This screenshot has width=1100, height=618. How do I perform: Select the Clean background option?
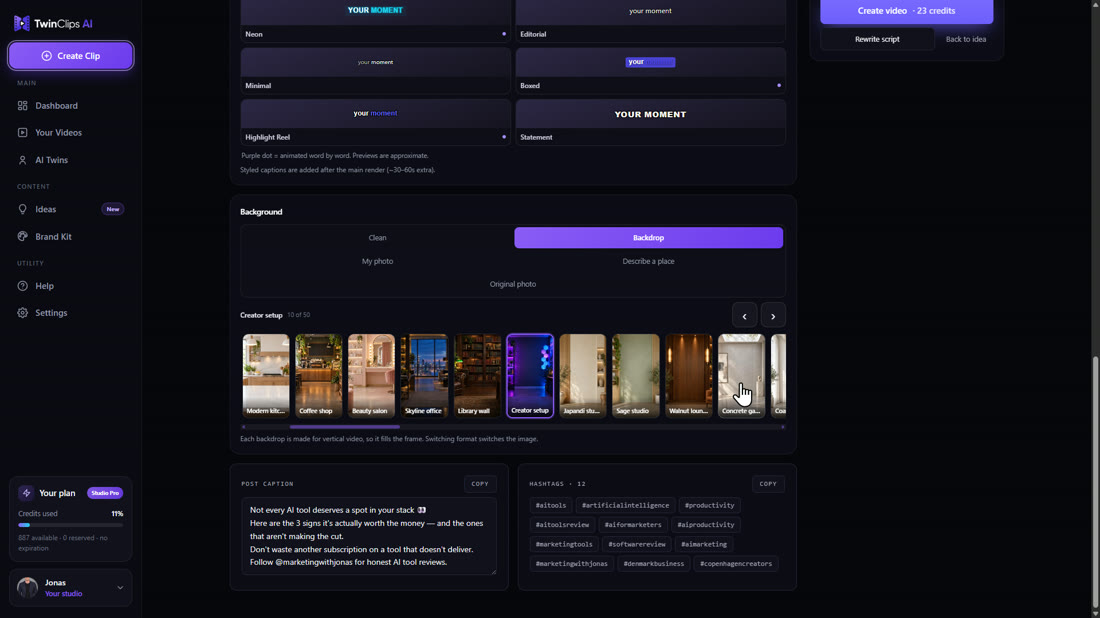coord(377,238)
